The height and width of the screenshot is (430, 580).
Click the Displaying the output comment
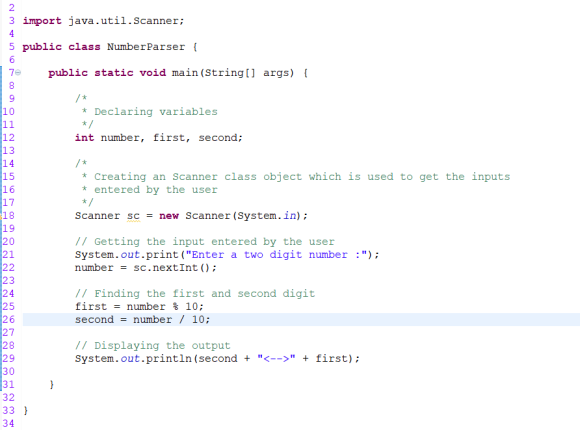coord(152,346)
